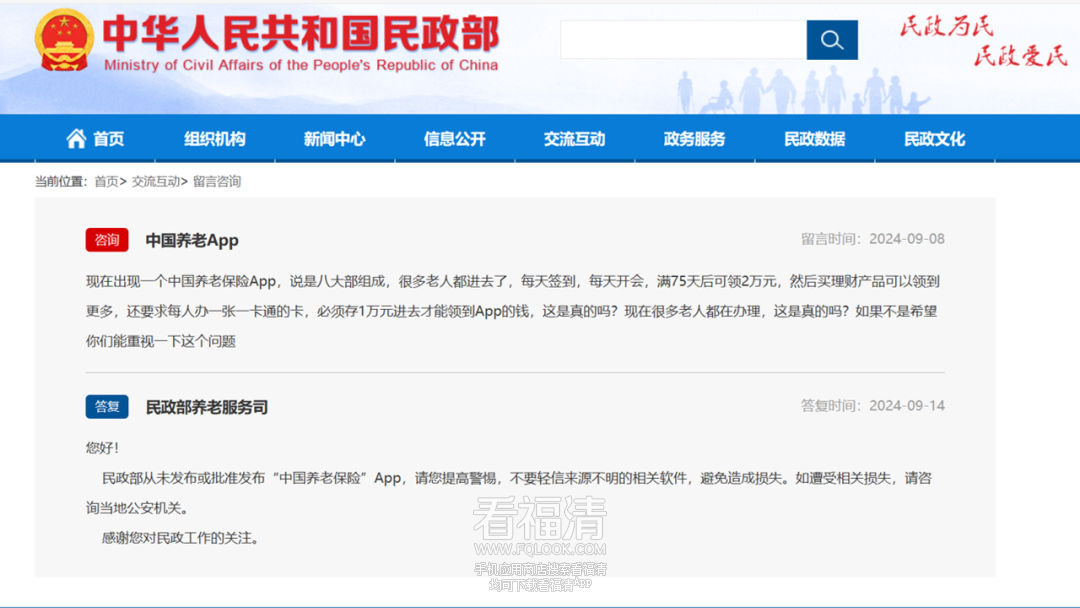The height and width of the screenshot is (608, 1080).
Task: Open the 新闻中心 navigation menu
Action: [x=335, y=139]
